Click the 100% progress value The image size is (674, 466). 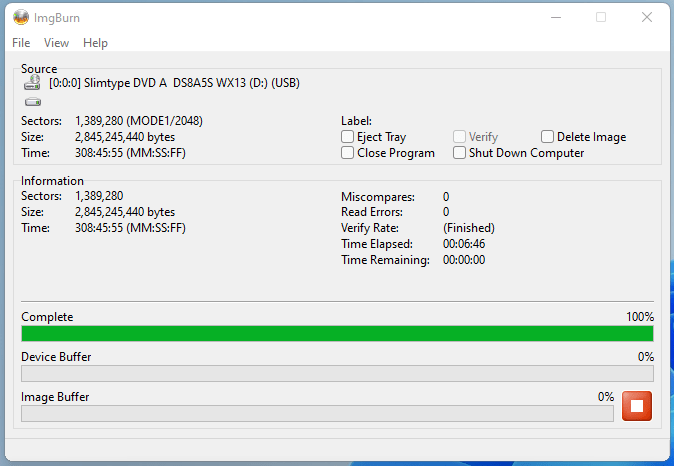[640, 317]
